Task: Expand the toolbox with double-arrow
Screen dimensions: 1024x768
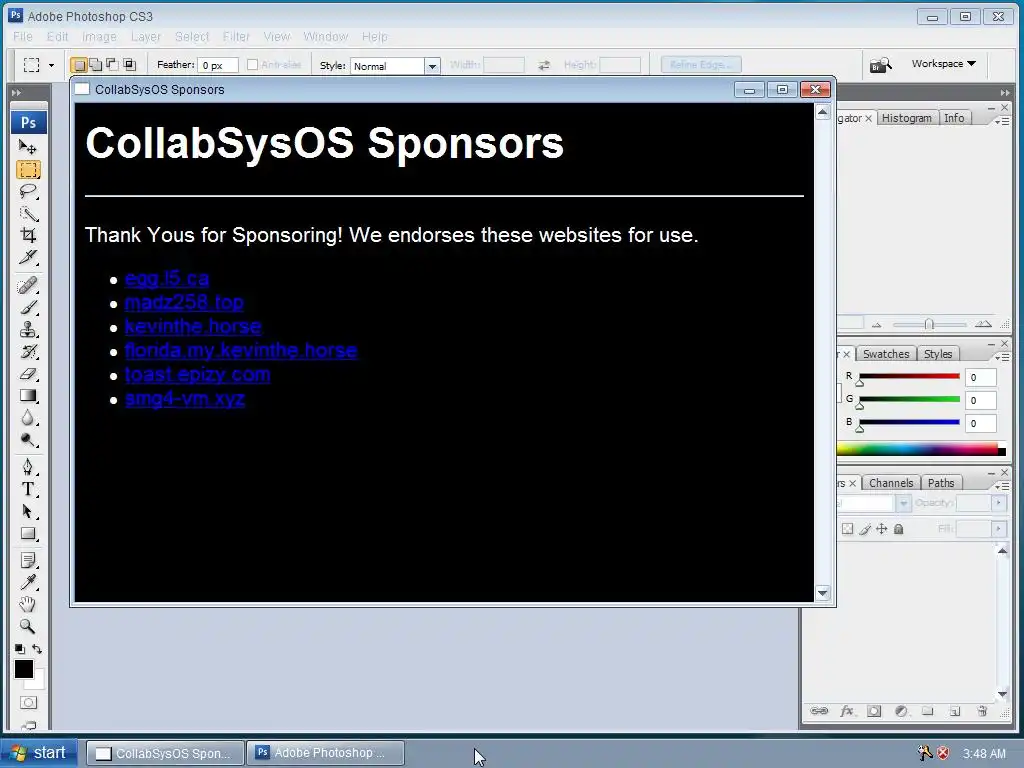Action: 16,93
